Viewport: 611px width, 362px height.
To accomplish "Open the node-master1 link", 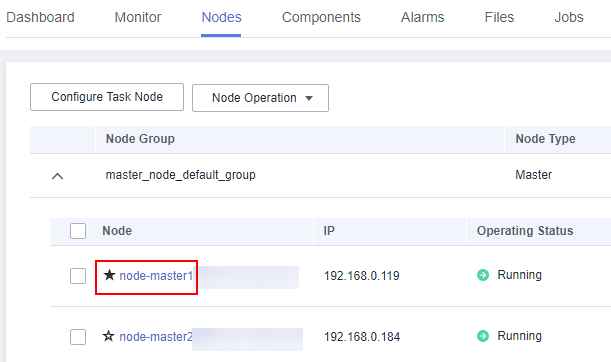I will click(156, 276).
